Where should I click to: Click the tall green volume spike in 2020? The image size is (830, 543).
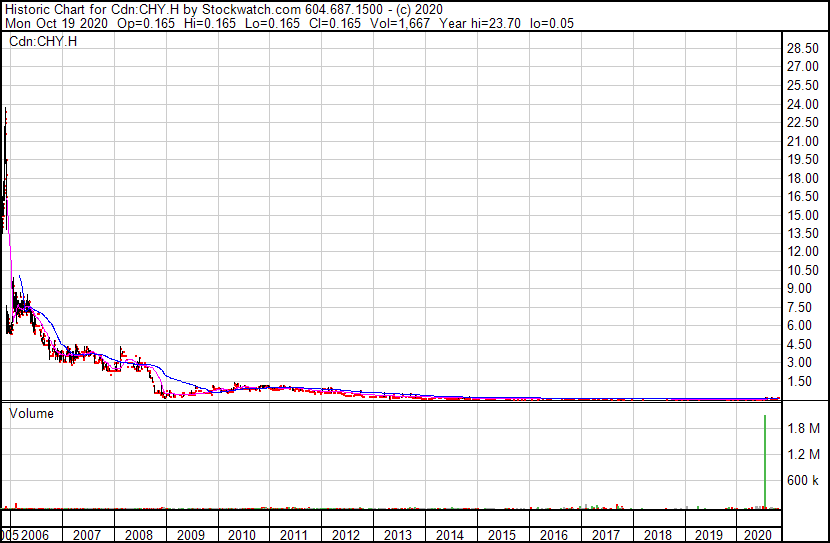pyautogui.click(x=765, y=460)
